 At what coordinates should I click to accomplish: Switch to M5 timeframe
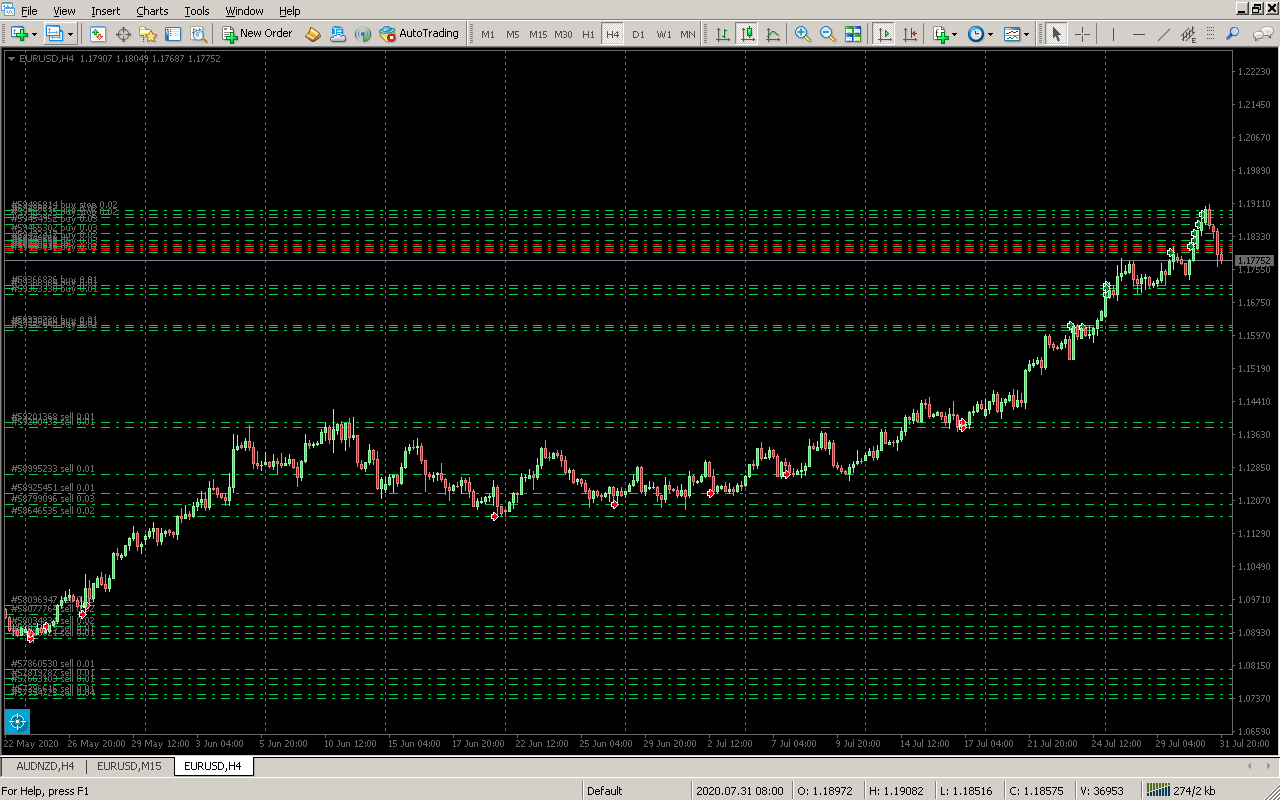coord(513,34)
